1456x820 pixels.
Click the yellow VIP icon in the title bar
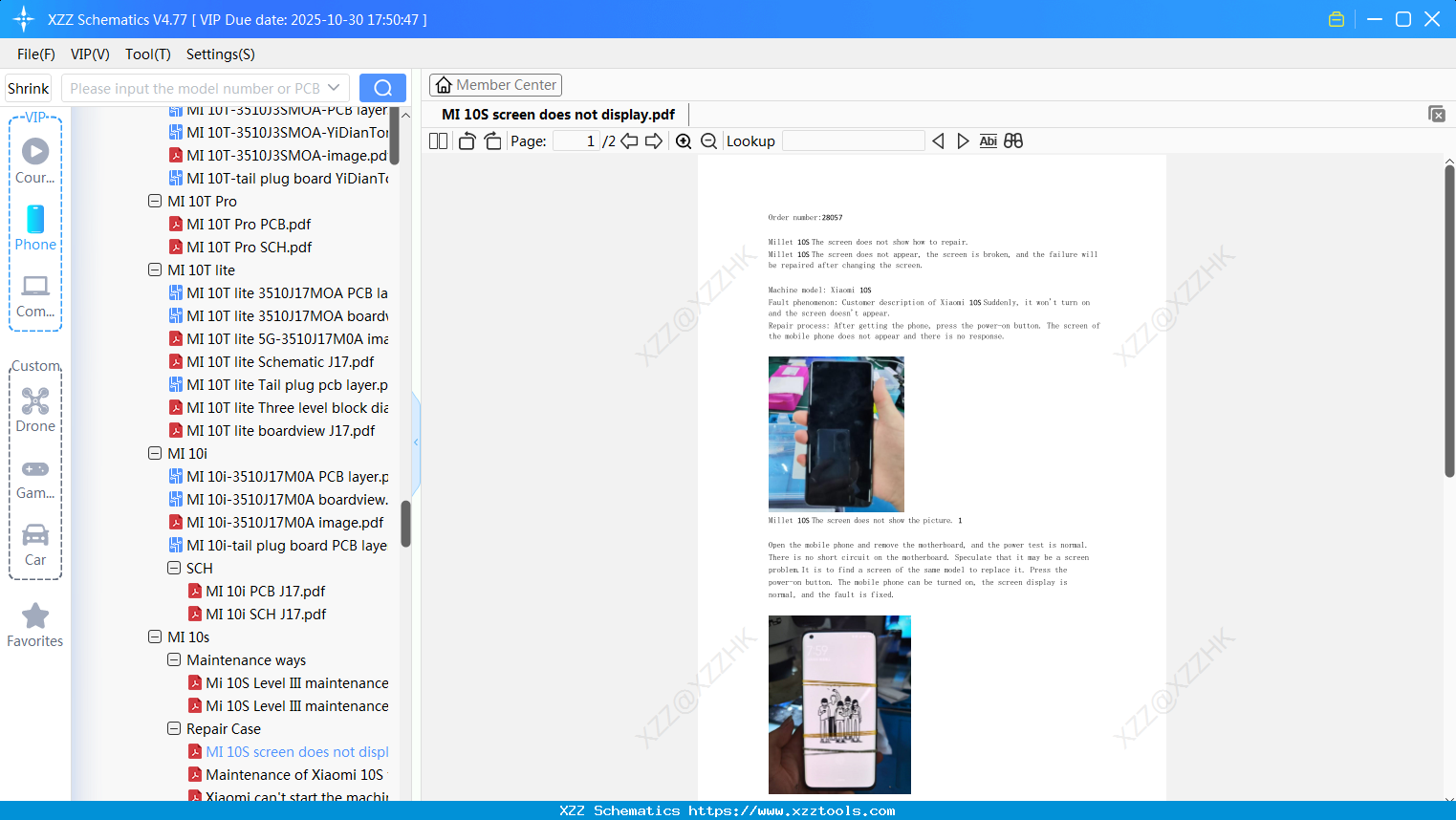point(1336,19)
